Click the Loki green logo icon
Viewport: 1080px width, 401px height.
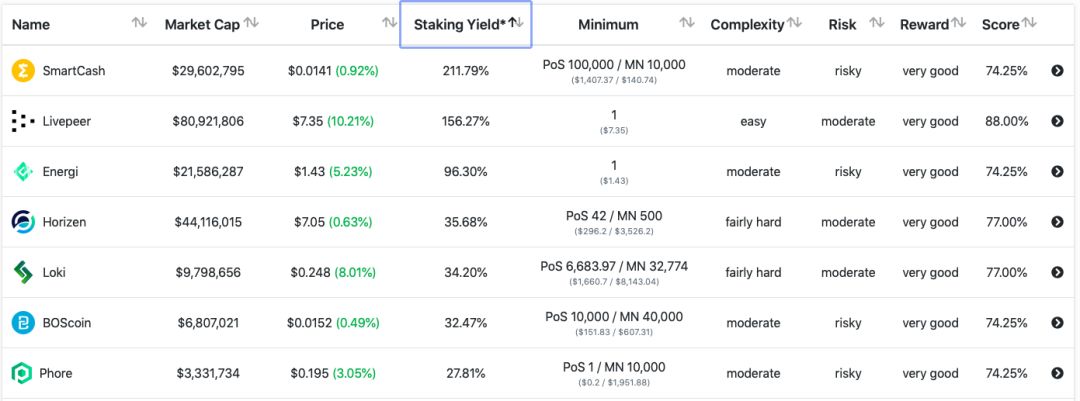click(x=22, y=272)
